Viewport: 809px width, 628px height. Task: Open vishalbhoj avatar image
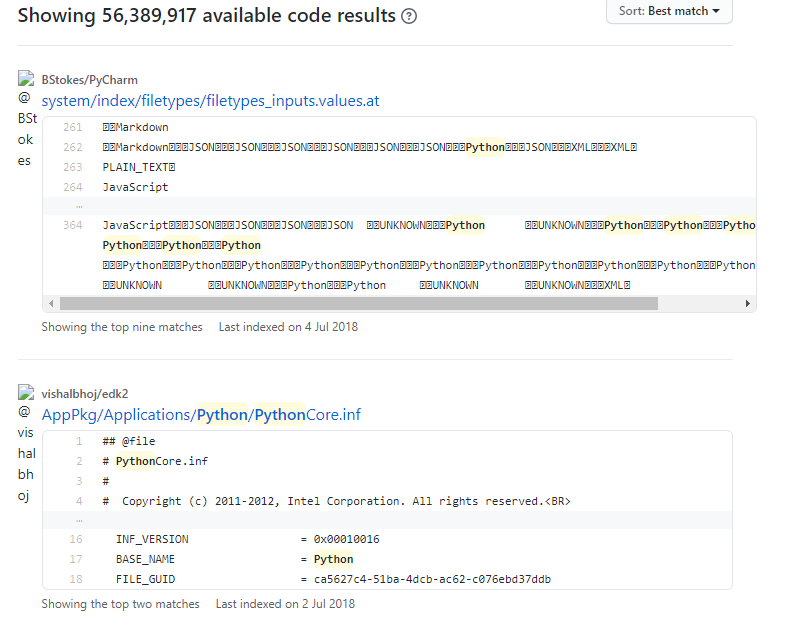(x=26, y=392)
